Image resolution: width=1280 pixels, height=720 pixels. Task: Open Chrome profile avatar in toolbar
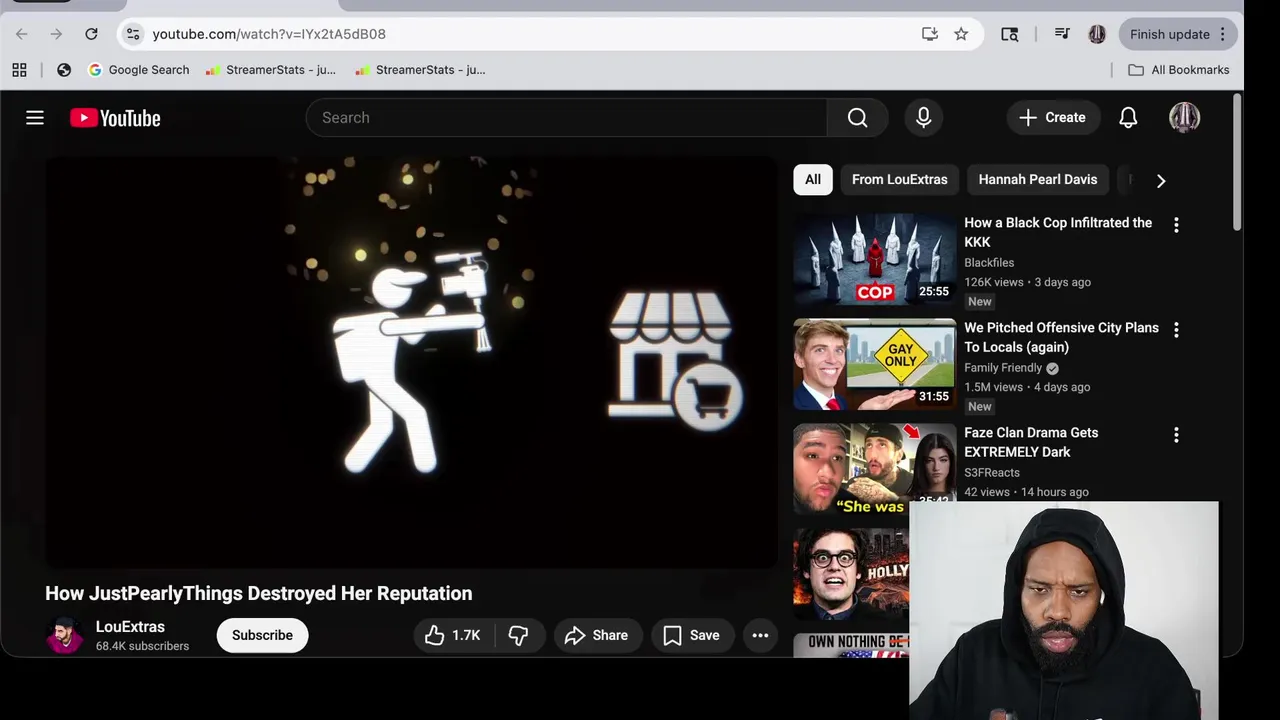[x=1097, y=34]
